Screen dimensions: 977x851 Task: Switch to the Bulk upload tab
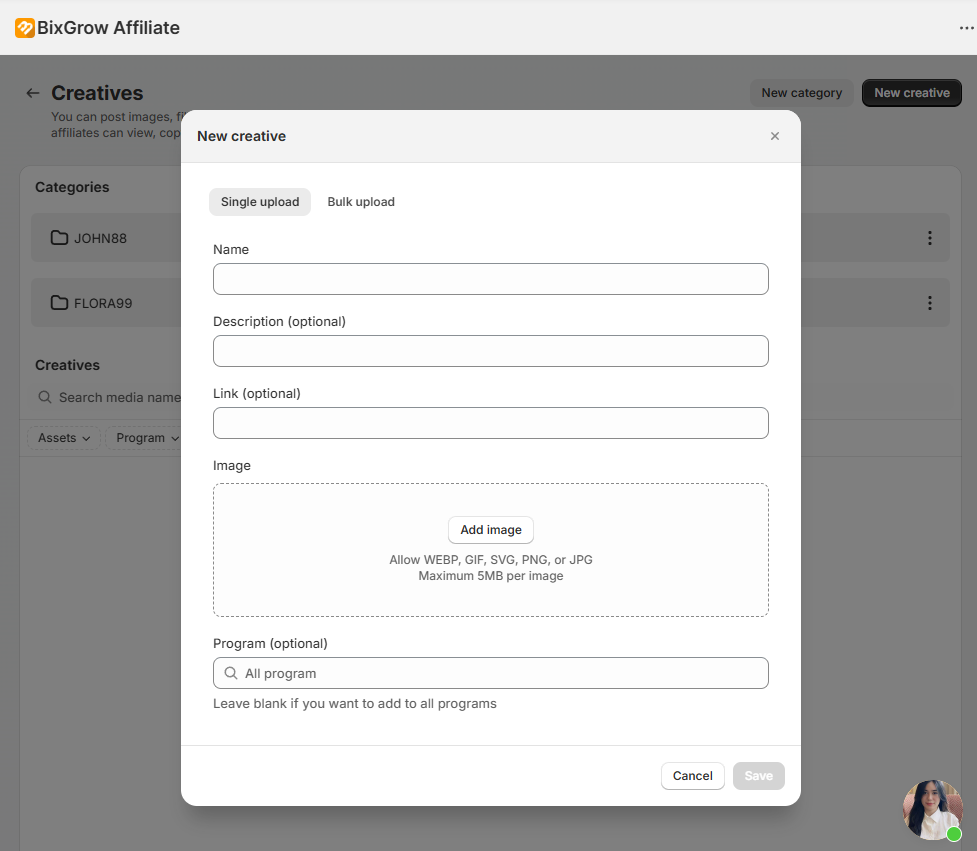pyautogui.click(x=361, y=202)
